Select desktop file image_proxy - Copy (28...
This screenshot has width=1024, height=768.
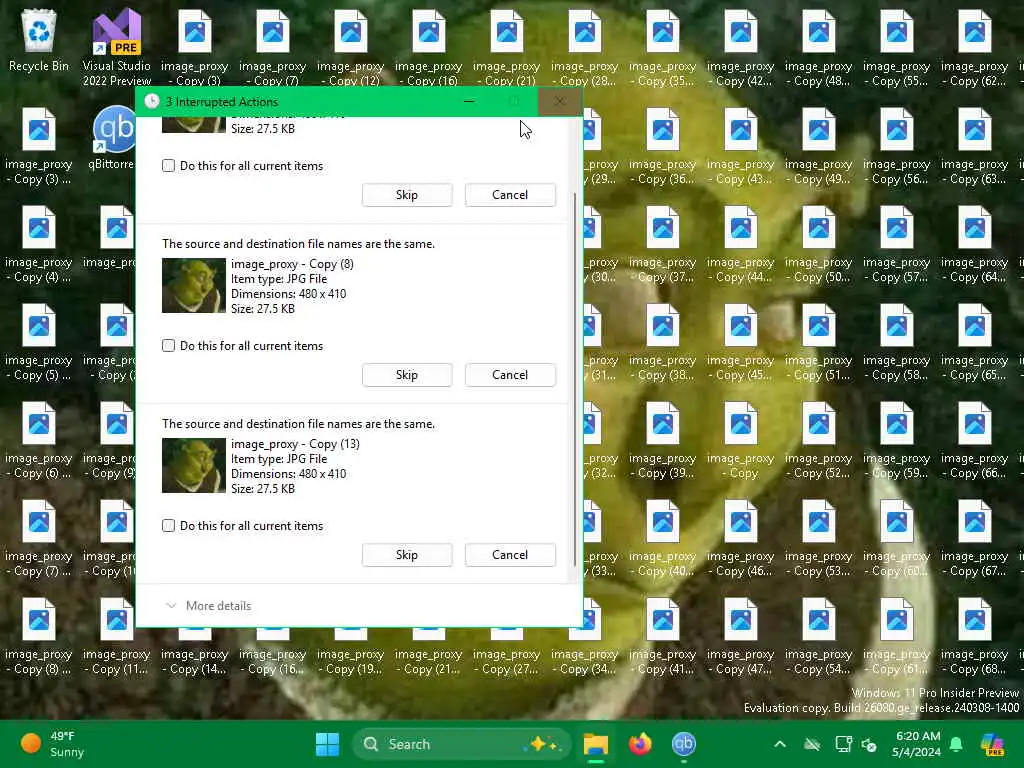pos(584,47)
